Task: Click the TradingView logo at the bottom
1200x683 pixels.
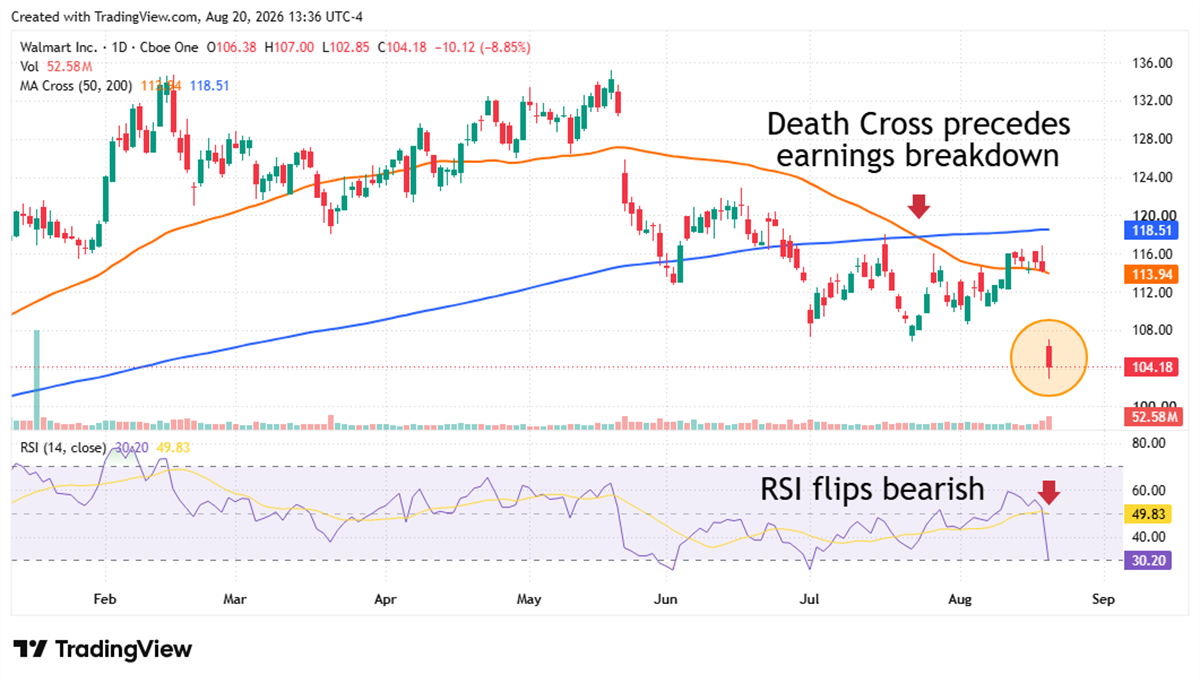Action: pyautogui.click(x=101, y=649)
